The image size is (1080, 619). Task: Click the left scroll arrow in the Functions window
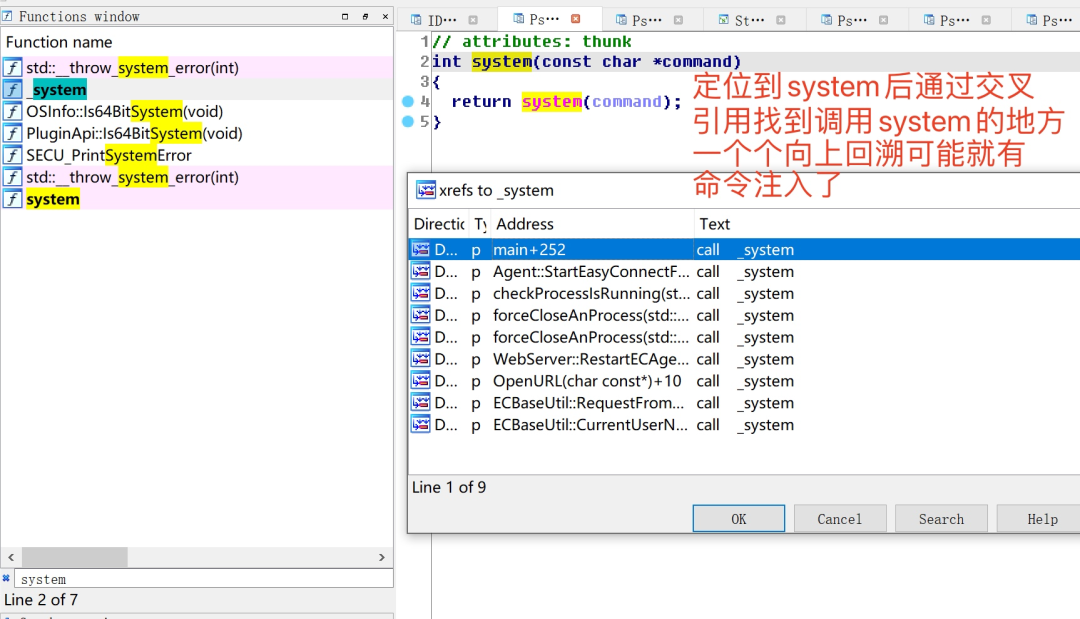pyautogui.click(x=10, y=556)
